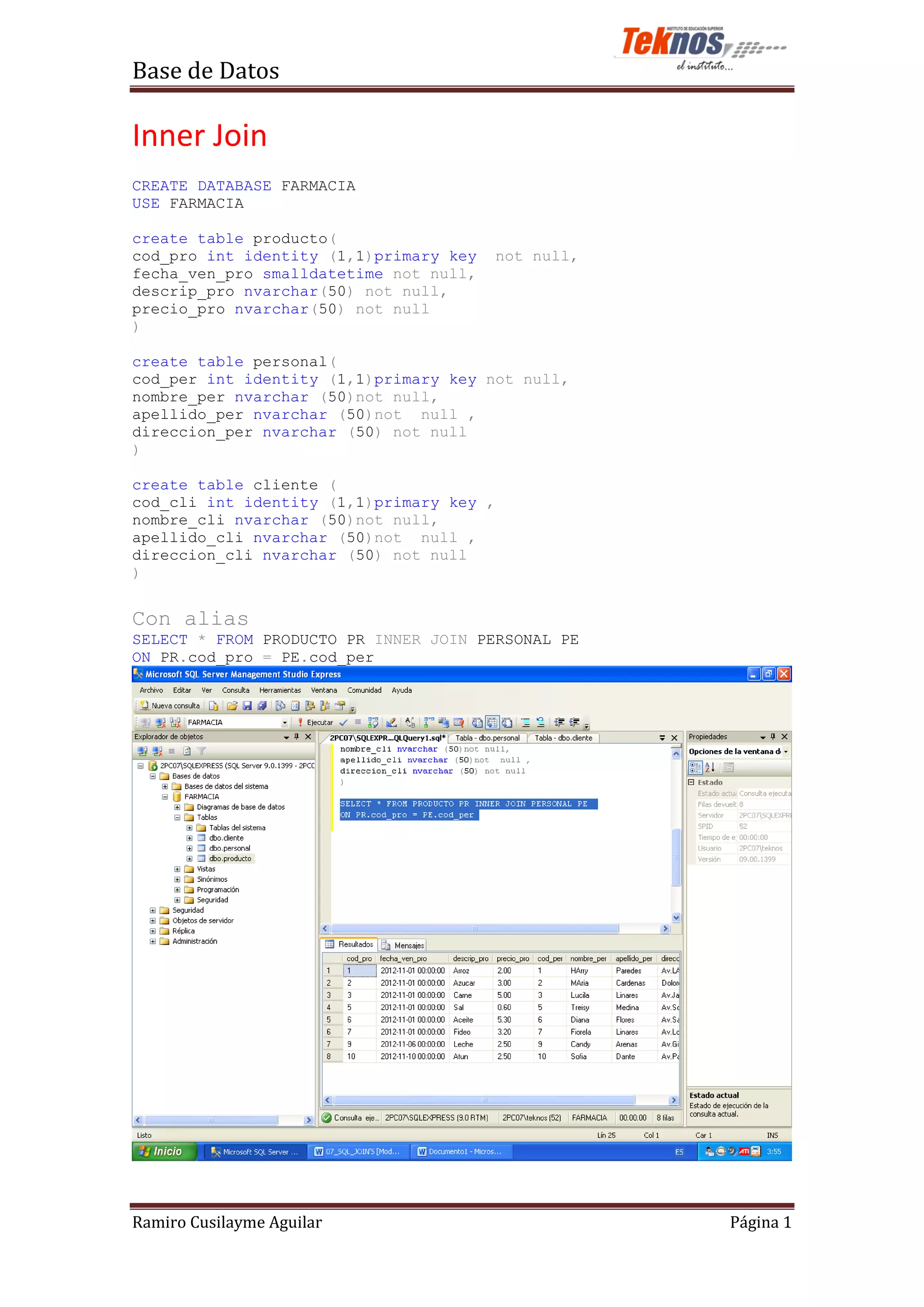Collapse the Estado properties section
The height and width of the screenshot is (1307, 924).
[691, 782]
